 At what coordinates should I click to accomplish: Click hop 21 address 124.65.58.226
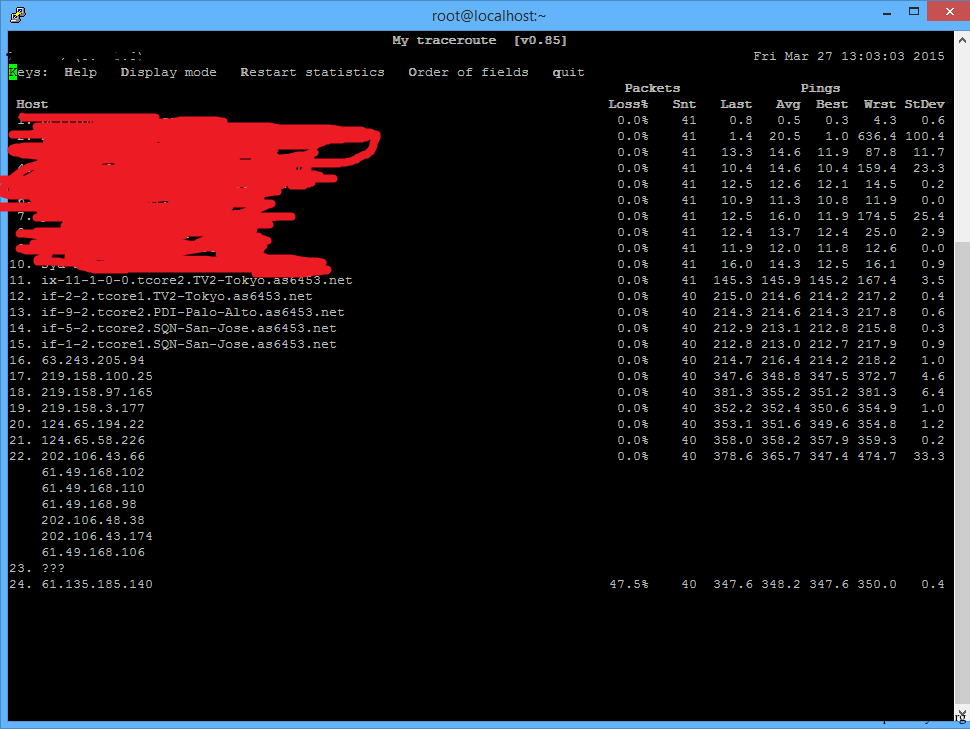pos(93,441)
